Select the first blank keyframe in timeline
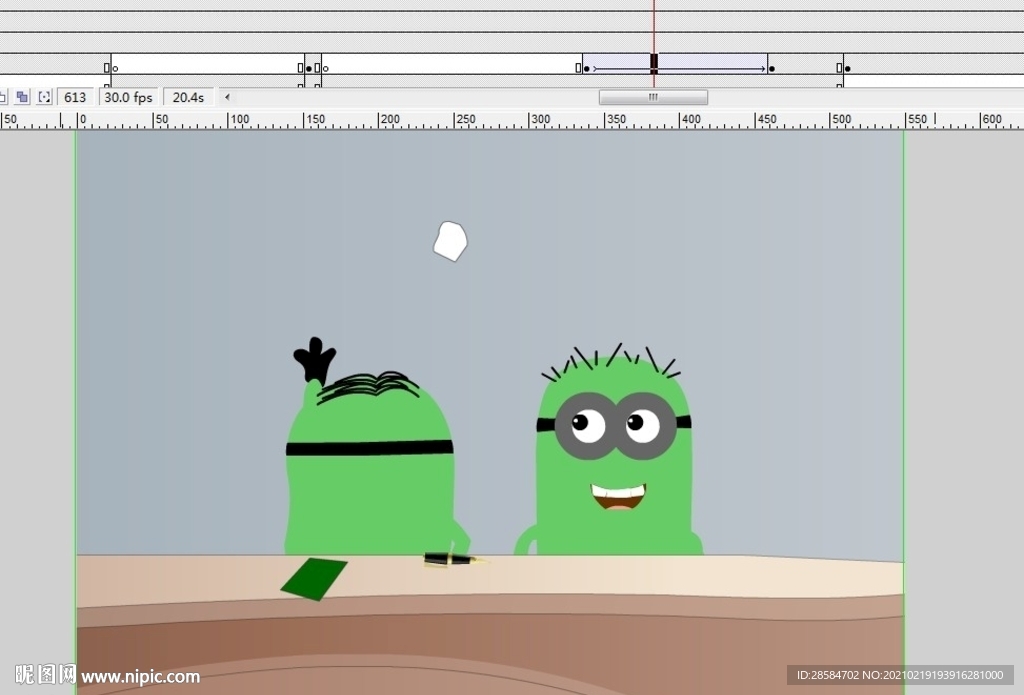1024x695 pixels. (116, 68)
